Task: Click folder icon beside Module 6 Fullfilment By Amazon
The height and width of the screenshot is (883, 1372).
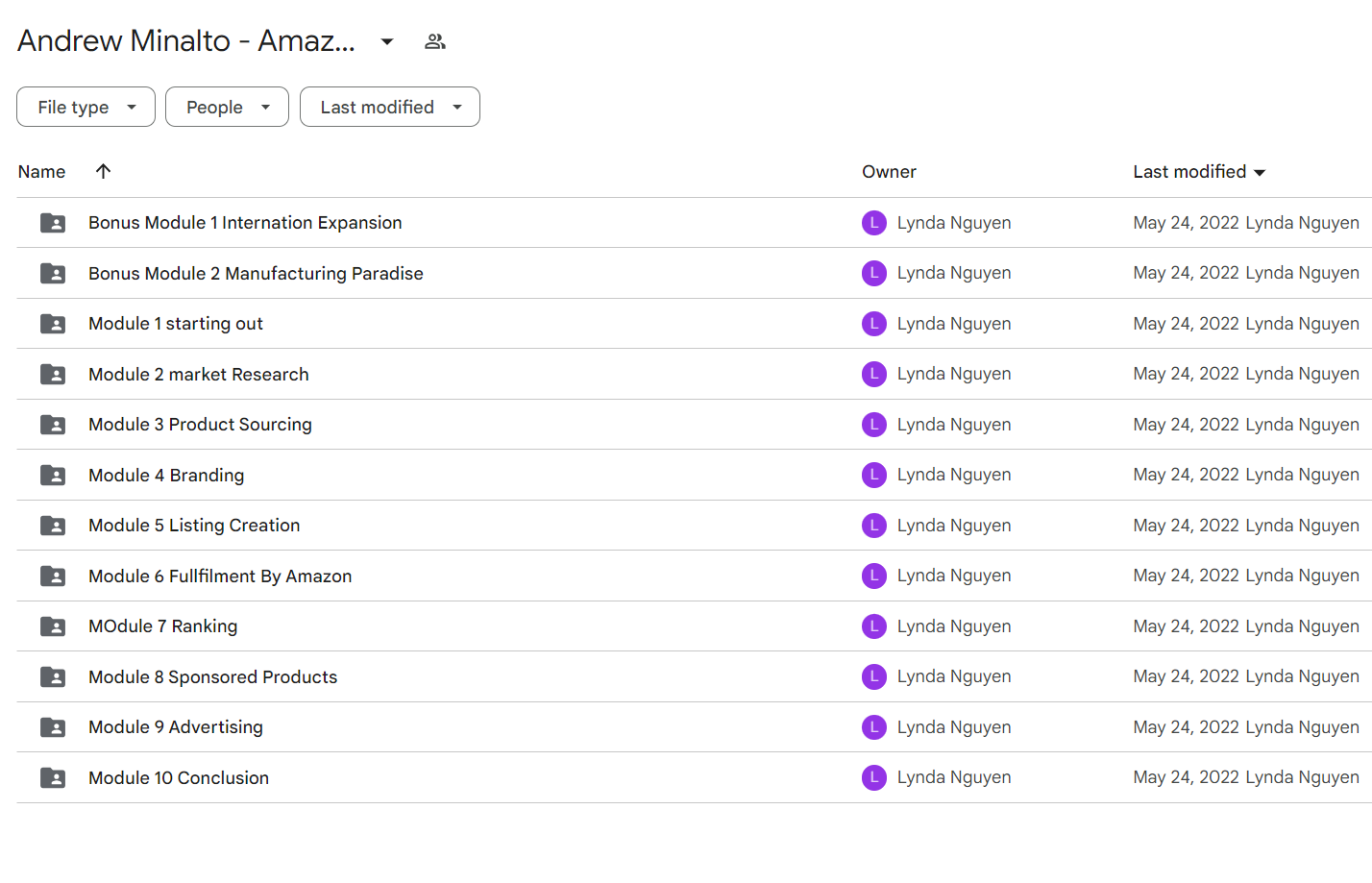Action: click(x=53, y=576)
